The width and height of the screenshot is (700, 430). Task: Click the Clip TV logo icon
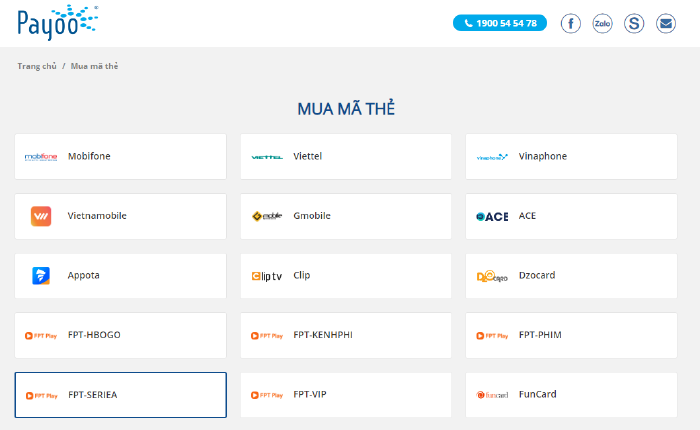click(x=267, y=276)
